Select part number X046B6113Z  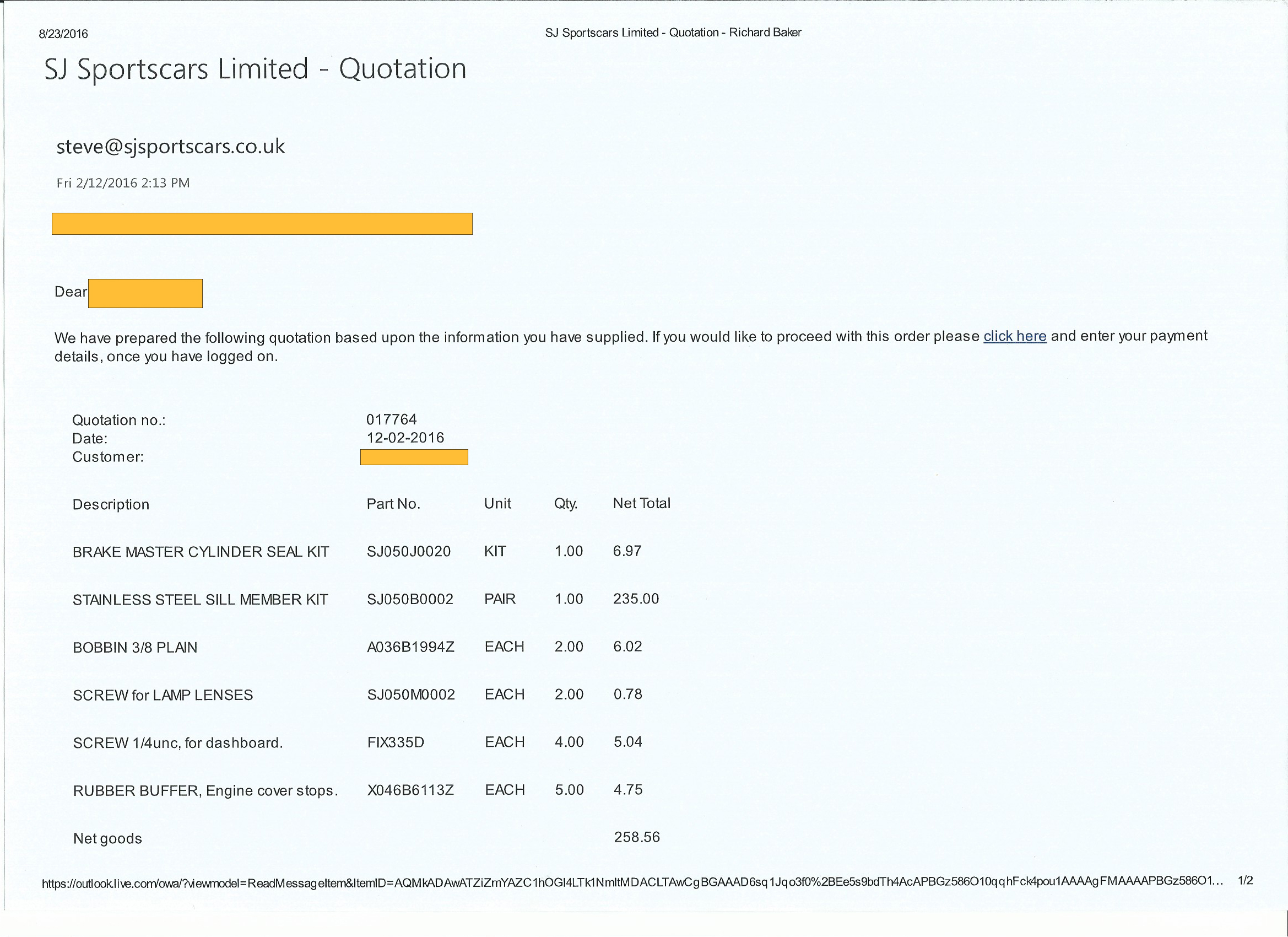pos(410,790)
